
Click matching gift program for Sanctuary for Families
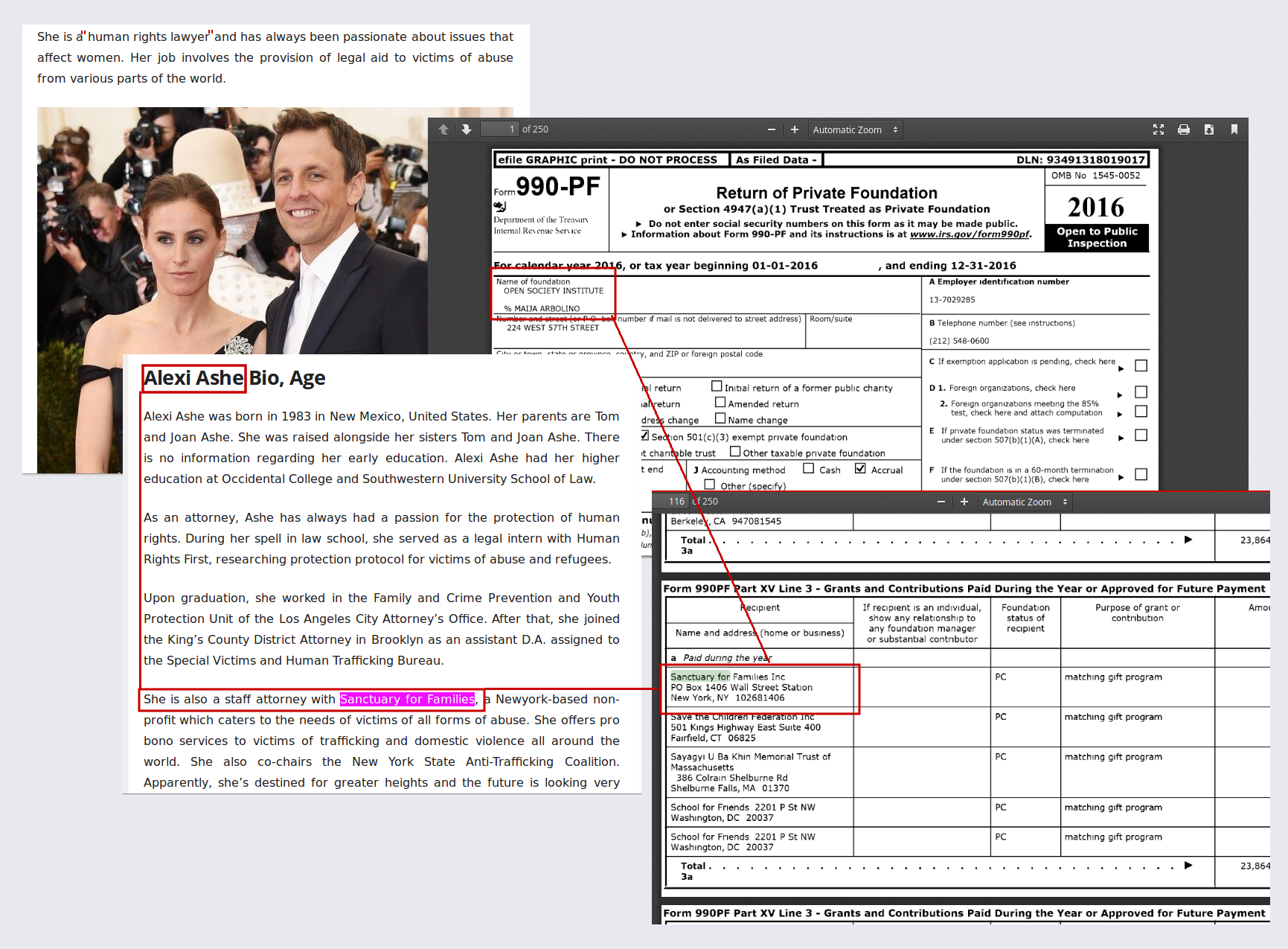point(1113,677)
